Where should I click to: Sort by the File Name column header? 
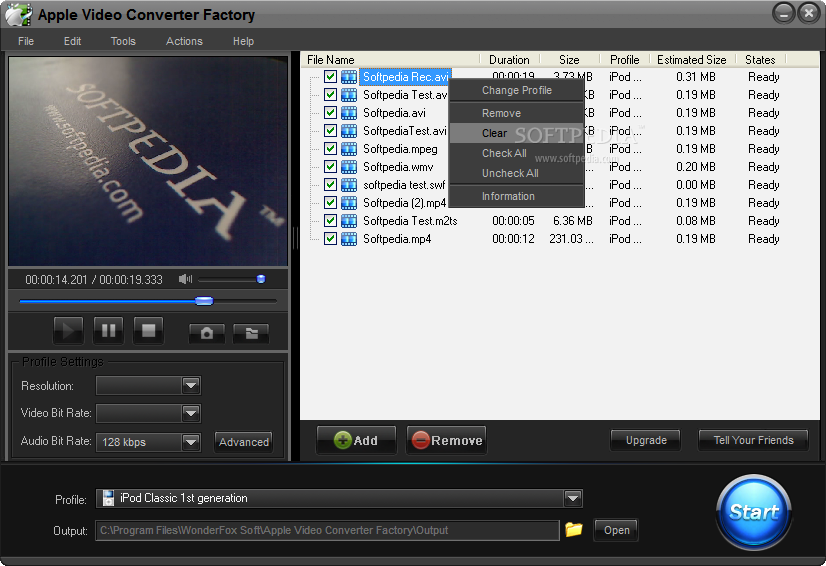[x=390, y=60]
